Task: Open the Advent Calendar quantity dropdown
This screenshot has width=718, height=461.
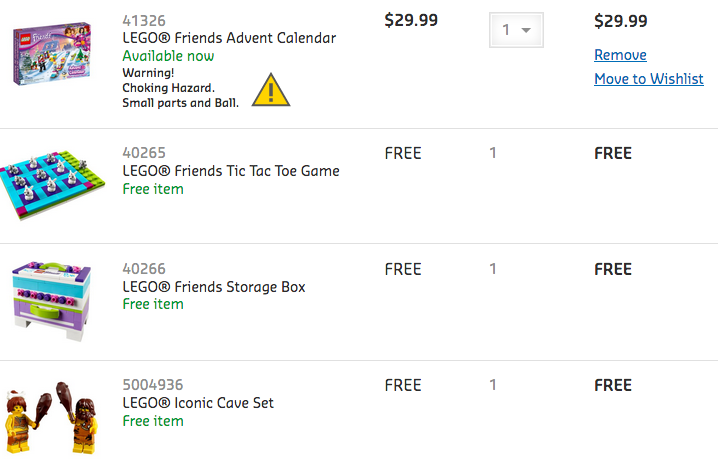Action: click(x=516, y=30)
